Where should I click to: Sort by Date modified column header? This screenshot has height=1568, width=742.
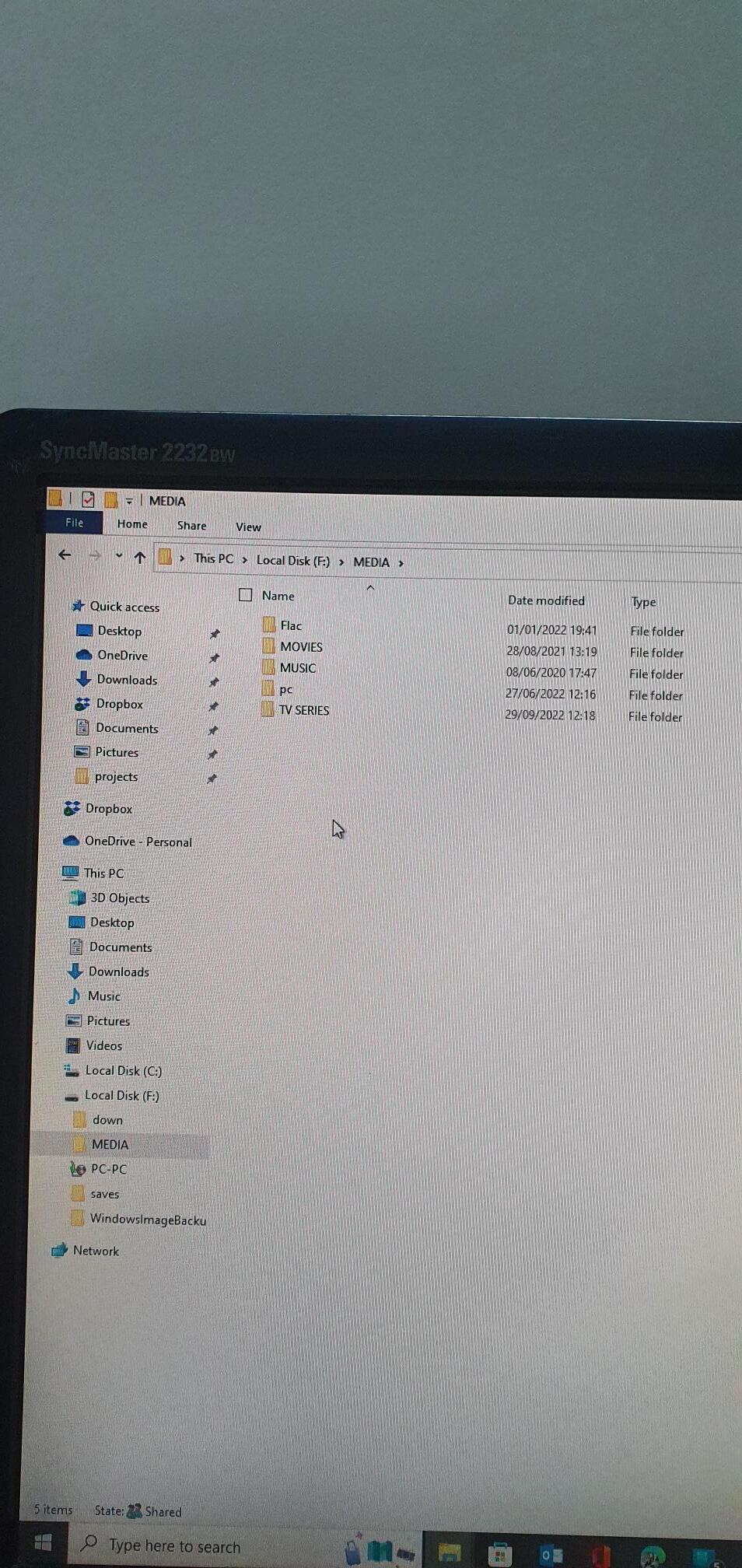click(x=546, y=600)
